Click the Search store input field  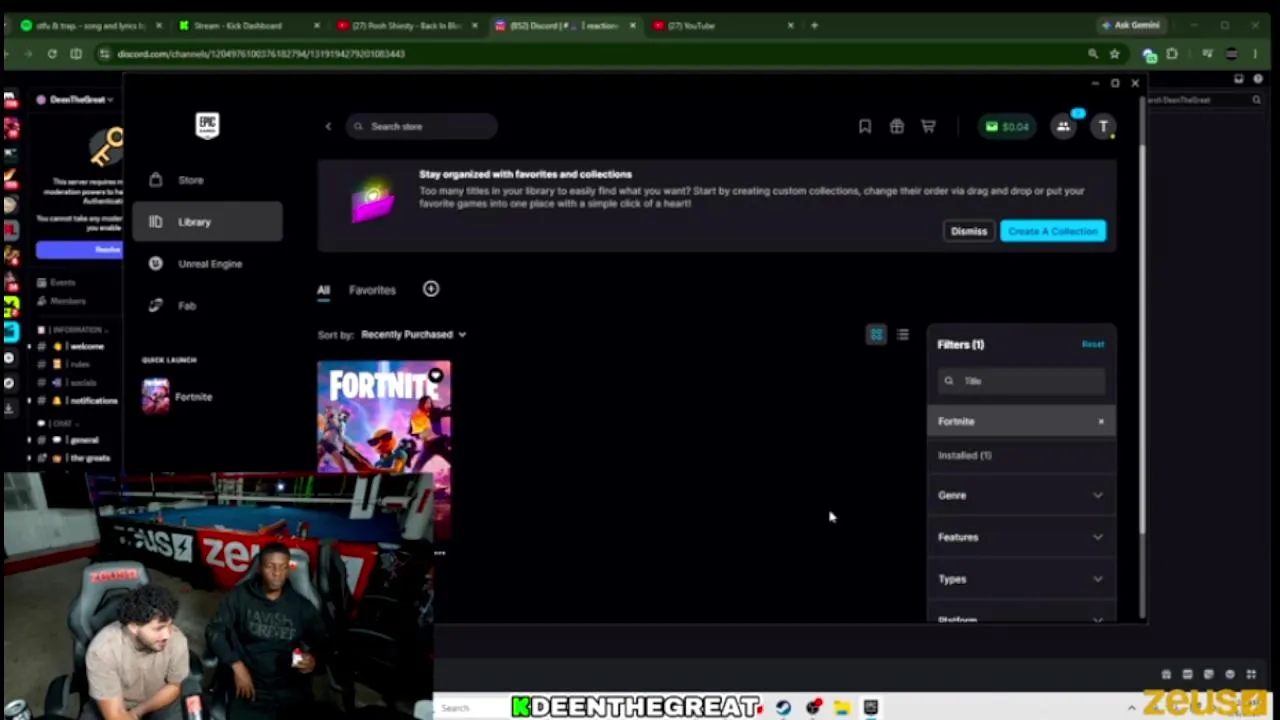pos(422,126)
